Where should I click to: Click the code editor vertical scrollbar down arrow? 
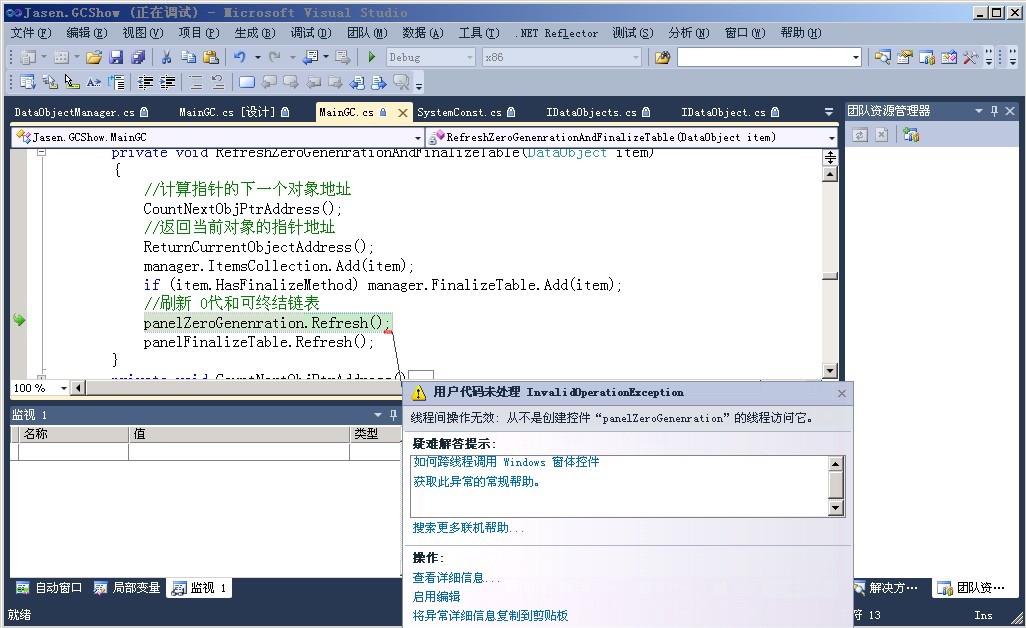(x=830, y=371)
